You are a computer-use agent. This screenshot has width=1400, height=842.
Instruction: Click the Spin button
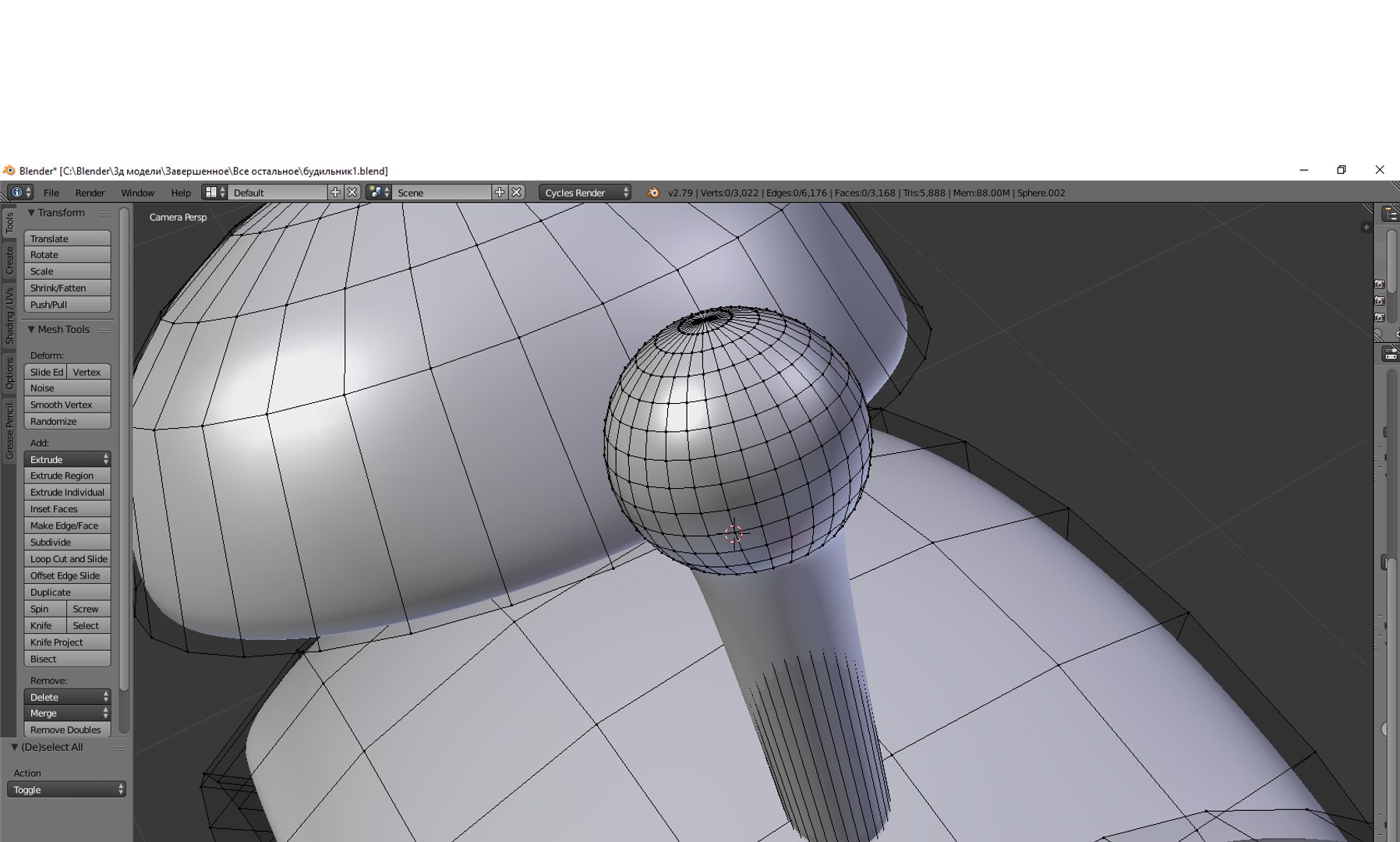click(x=45, y=609)
